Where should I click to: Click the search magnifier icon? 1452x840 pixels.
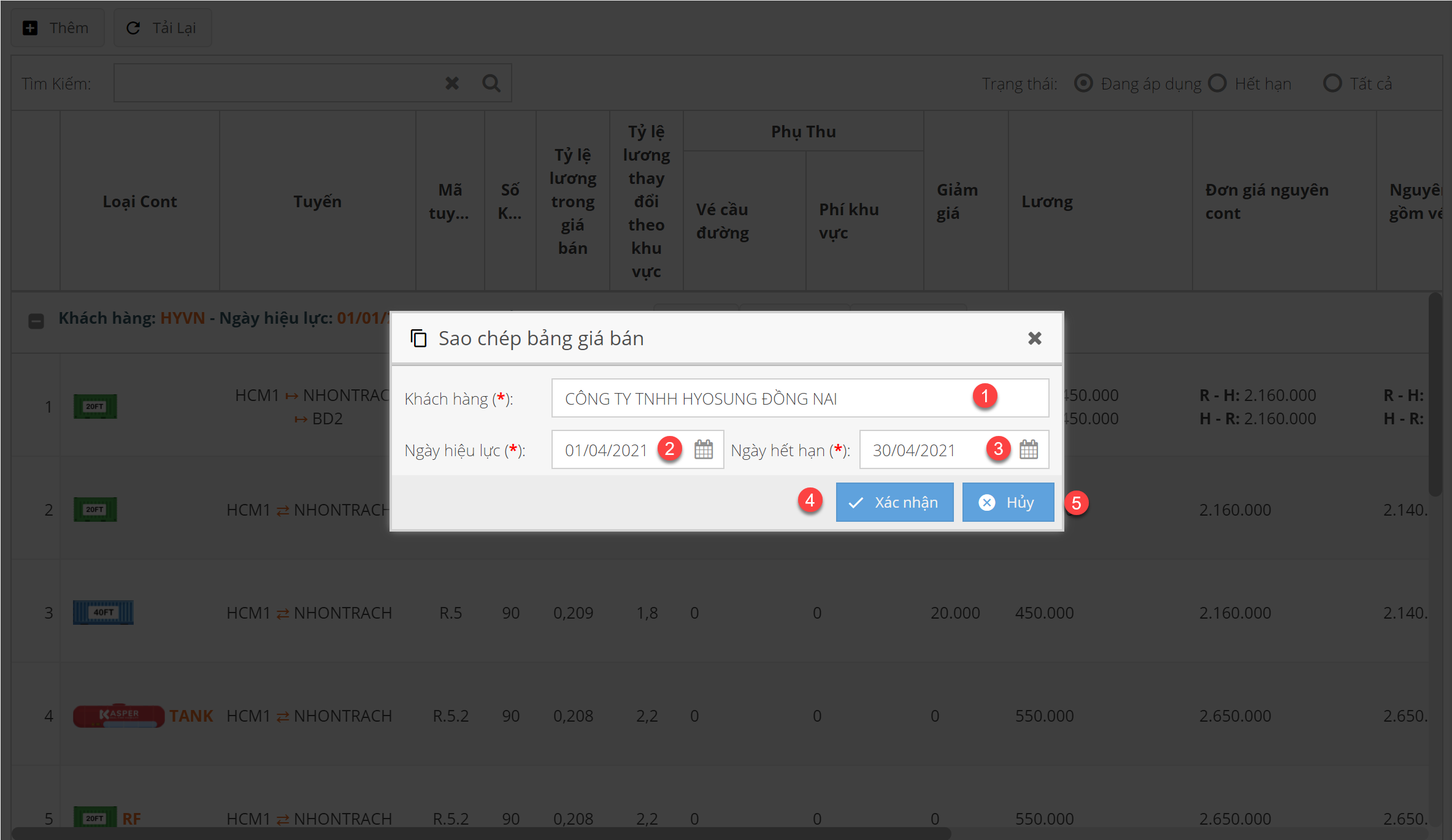pos(491,83)
